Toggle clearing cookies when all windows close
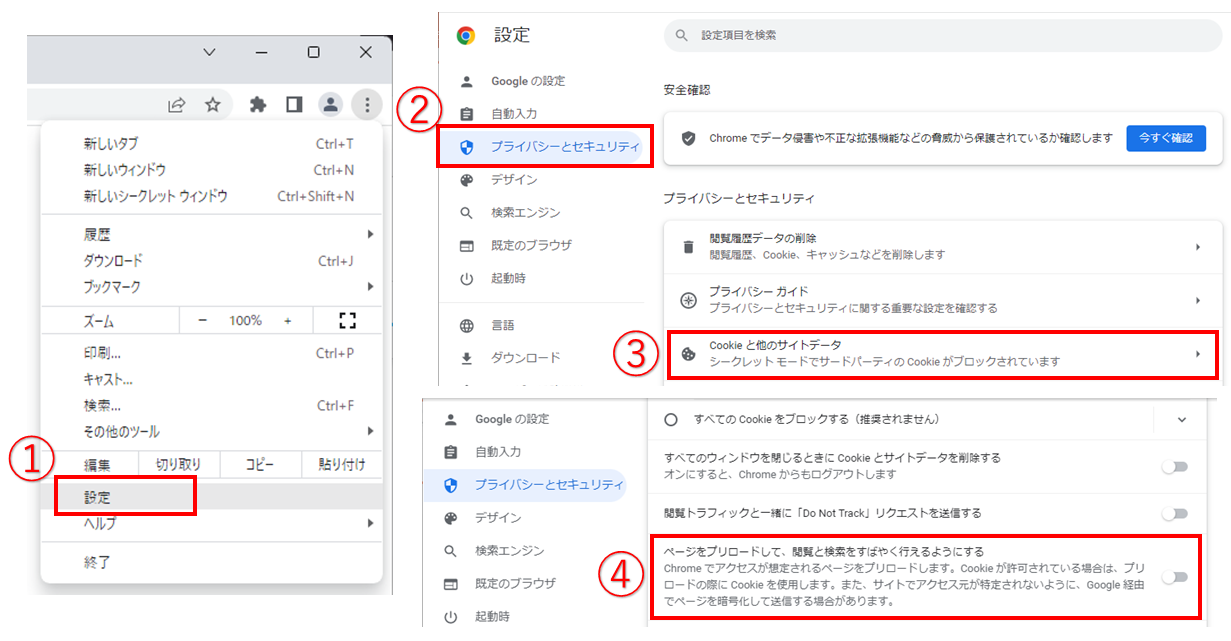The width and height of the screenshot is (1231, 641). 1173,466
